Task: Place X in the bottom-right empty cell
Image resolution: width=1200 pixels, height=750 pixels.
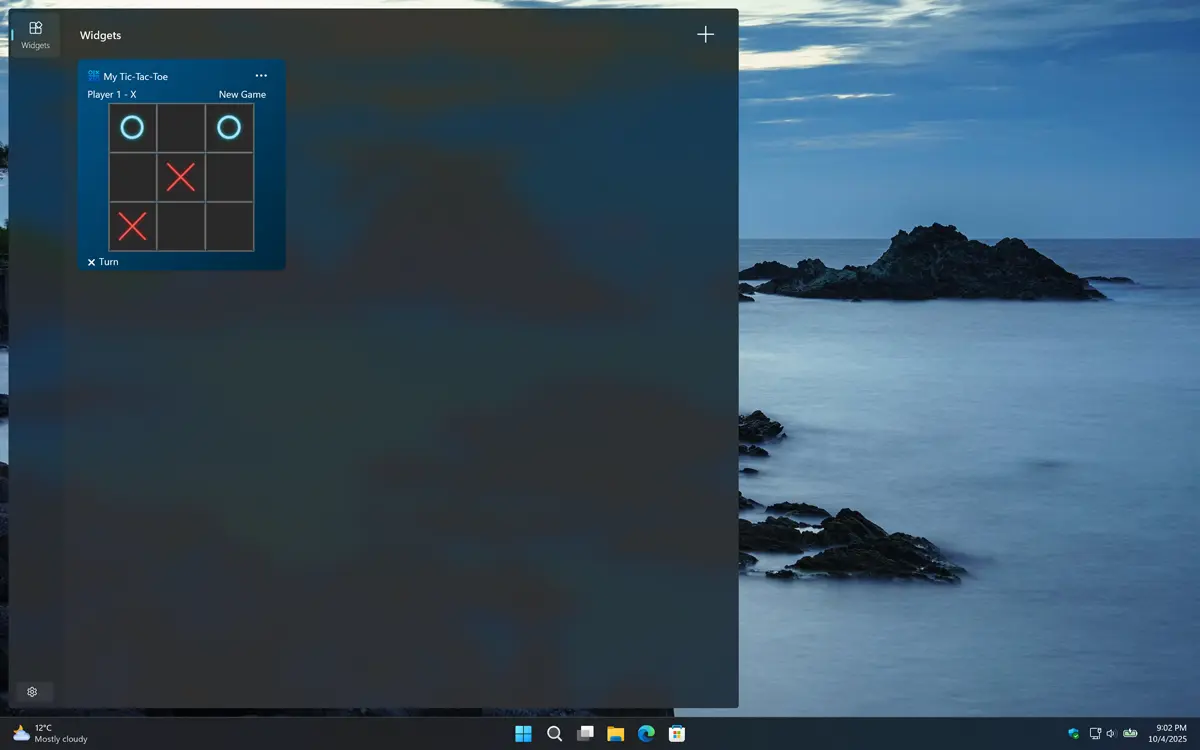Action: tap(230, 226)
